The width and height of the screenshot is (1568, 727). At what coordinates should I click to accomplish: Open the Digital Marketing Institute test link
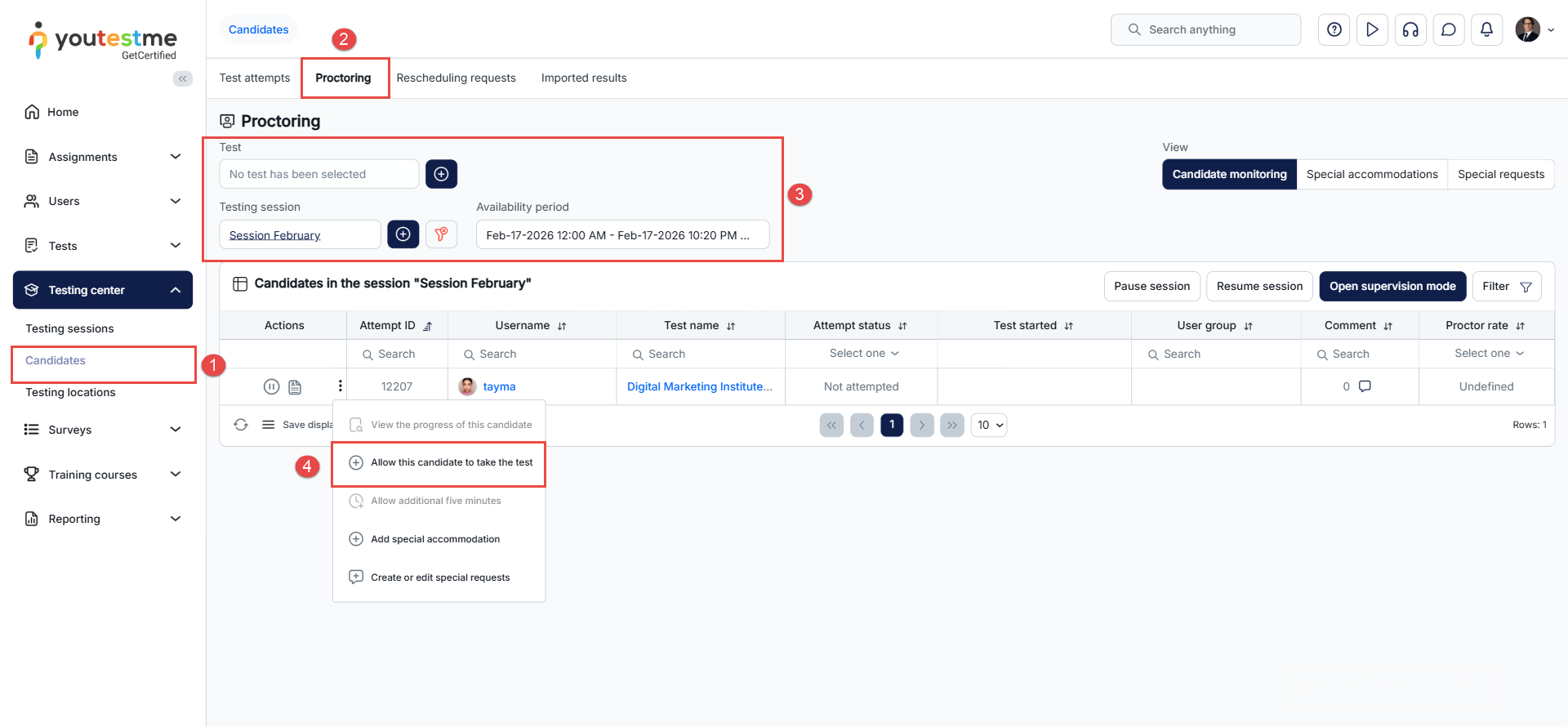pyautogui.click(x=699, y=386)
